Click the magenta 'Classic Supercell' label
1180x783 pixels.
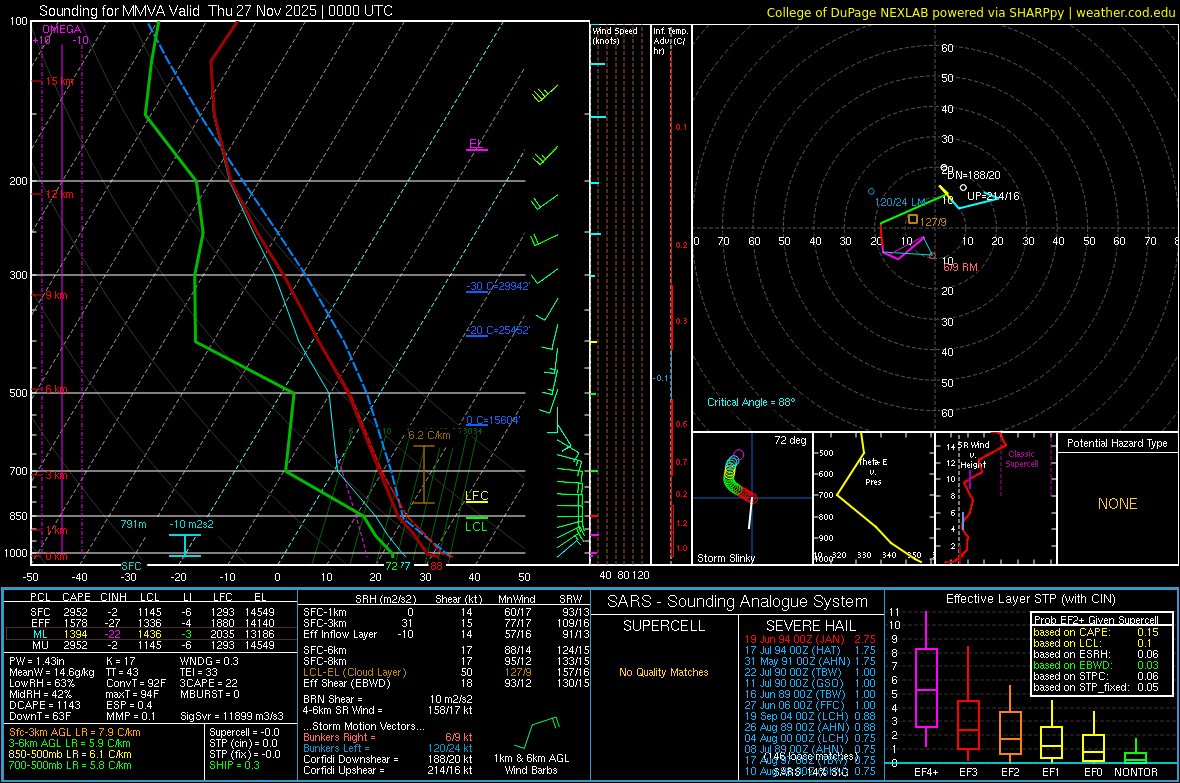(x=1021, y=459)
